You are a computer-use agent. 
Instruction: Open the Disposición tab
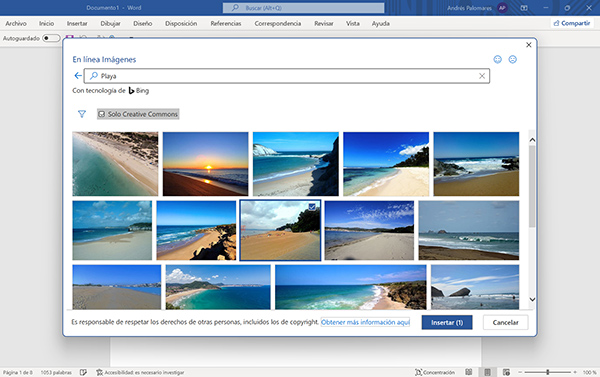coord(181,23)
